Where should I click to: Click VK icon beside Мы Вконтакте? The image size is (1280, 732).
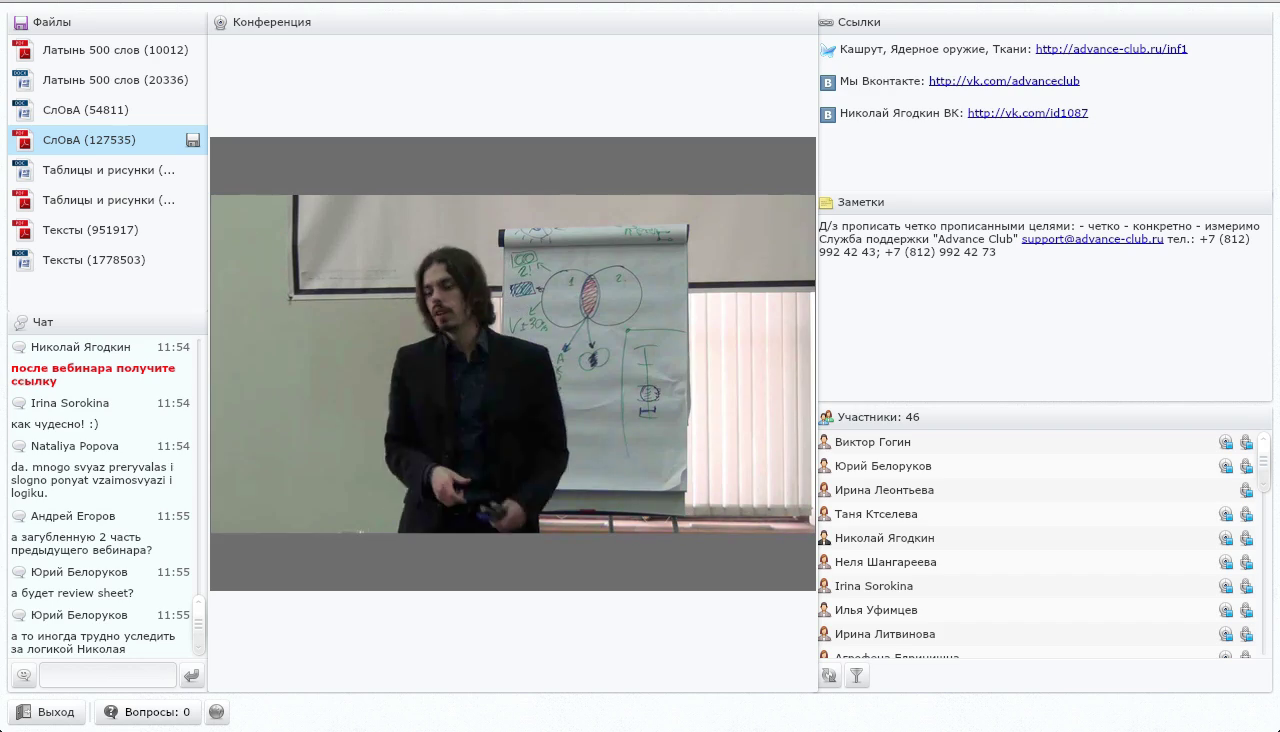click(x=828, y=83)
